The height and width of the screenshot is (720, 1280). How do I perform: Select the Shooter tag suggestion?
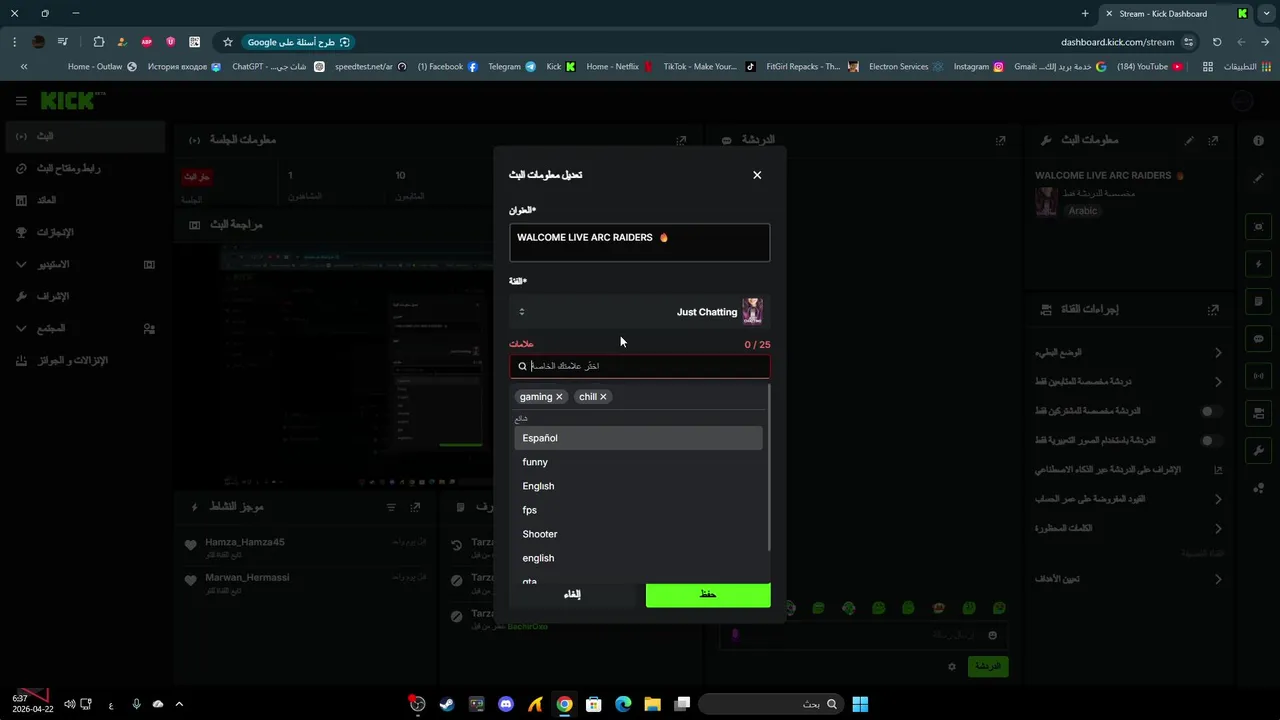[638, 534]
